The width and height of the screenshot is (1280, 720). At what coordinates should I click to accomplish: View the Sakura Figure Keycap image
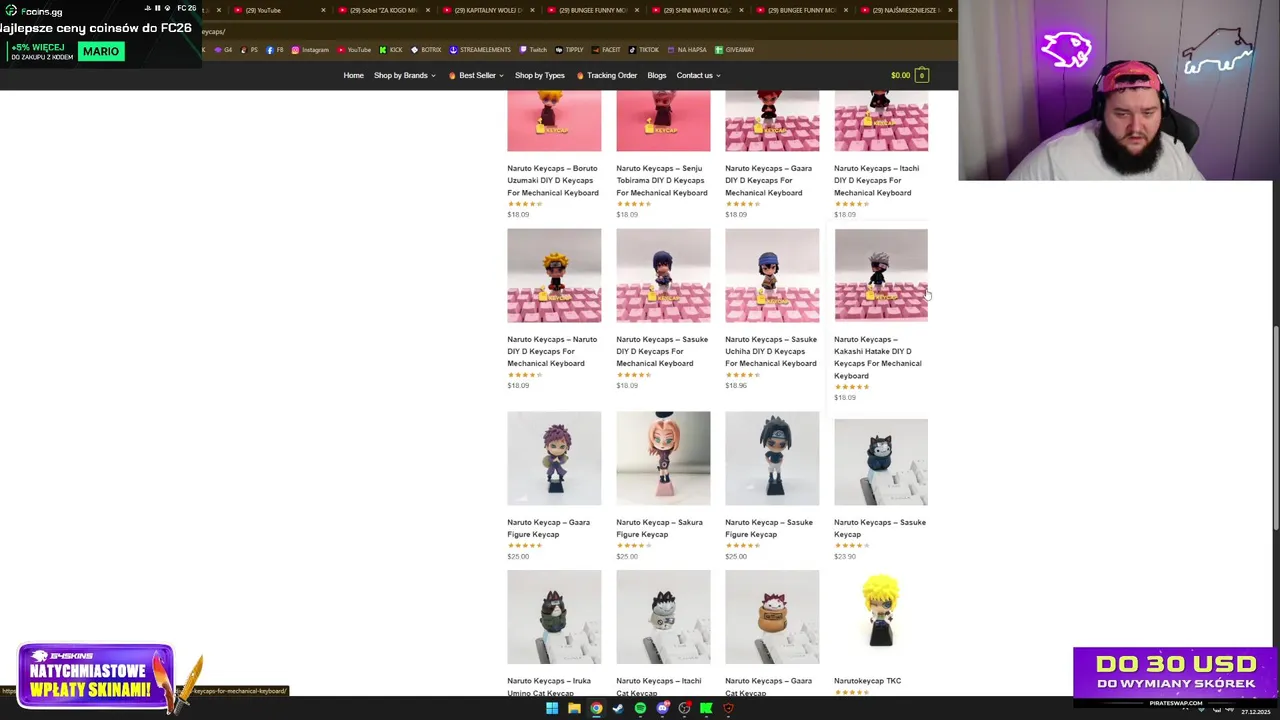point(663,458)
